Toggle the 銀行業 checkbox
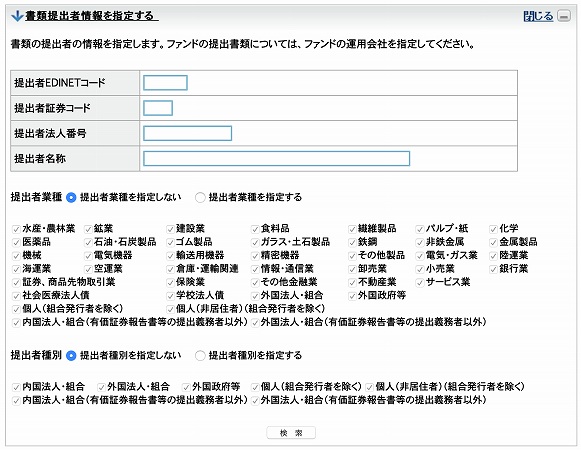The image size is (581, 450). point(493,269)
